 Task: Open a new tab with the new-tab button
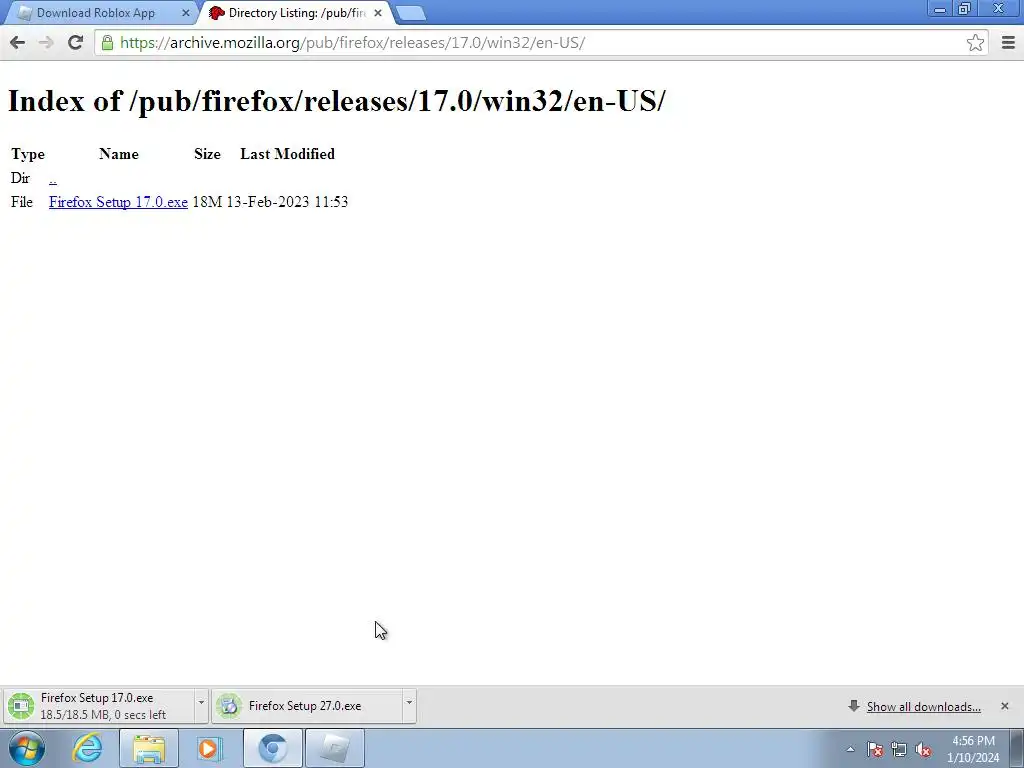(411, 13)
